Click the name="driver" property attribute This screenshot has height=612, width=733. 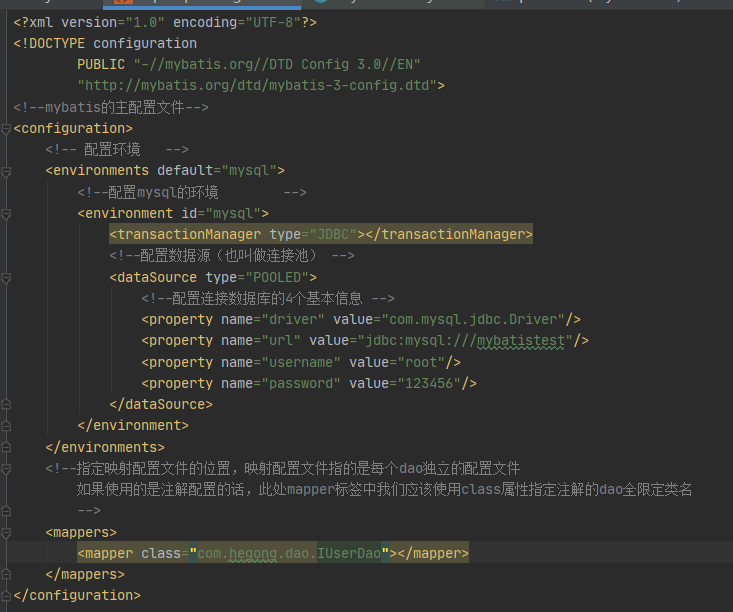273,319
